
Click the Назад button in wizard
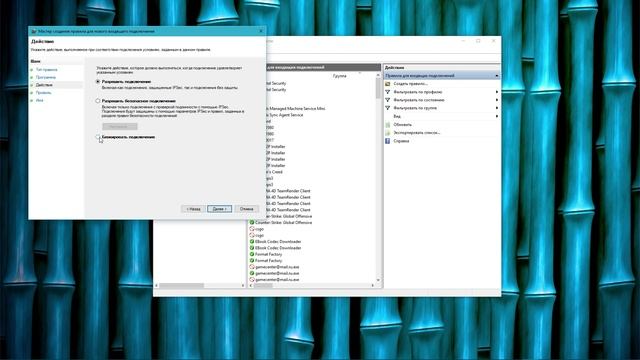click(x=193, y=209)
